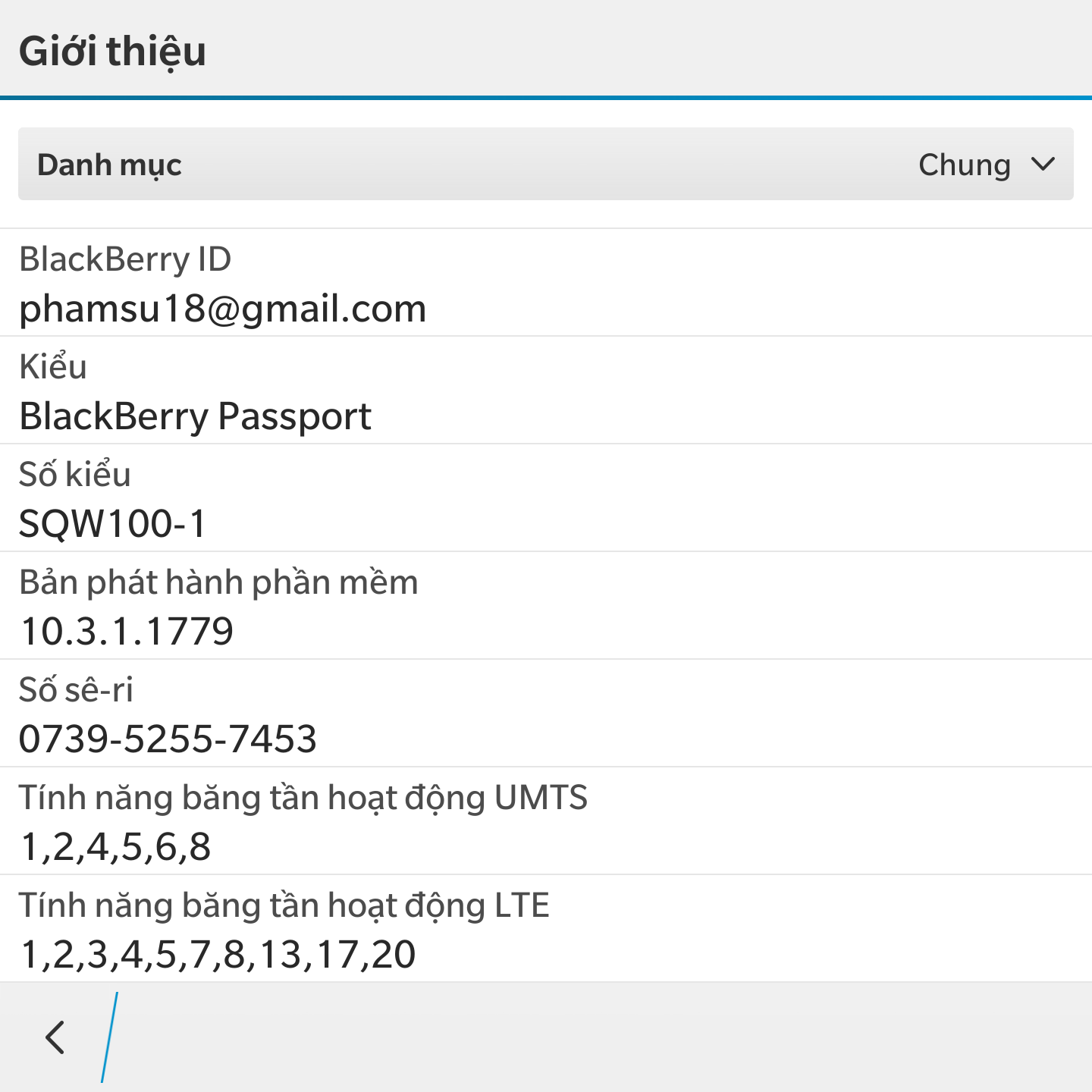Tap UMTS bands value 1,2,4,5,6,8
Screen dimensions: 1092x1092
pyautogui.click(x=115, y=847)
